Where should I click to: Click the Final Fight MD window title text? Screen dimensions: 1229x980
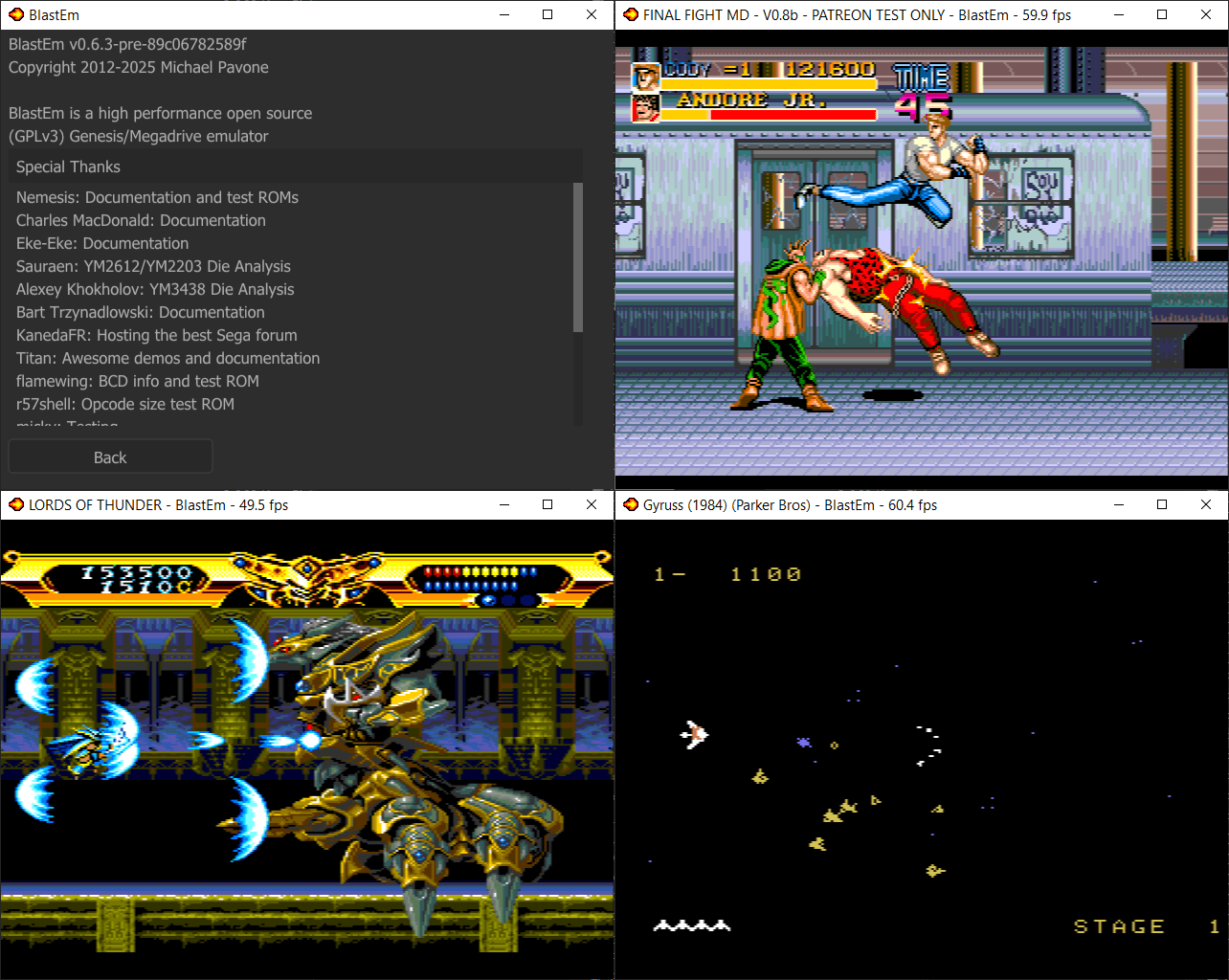point(857,14)
